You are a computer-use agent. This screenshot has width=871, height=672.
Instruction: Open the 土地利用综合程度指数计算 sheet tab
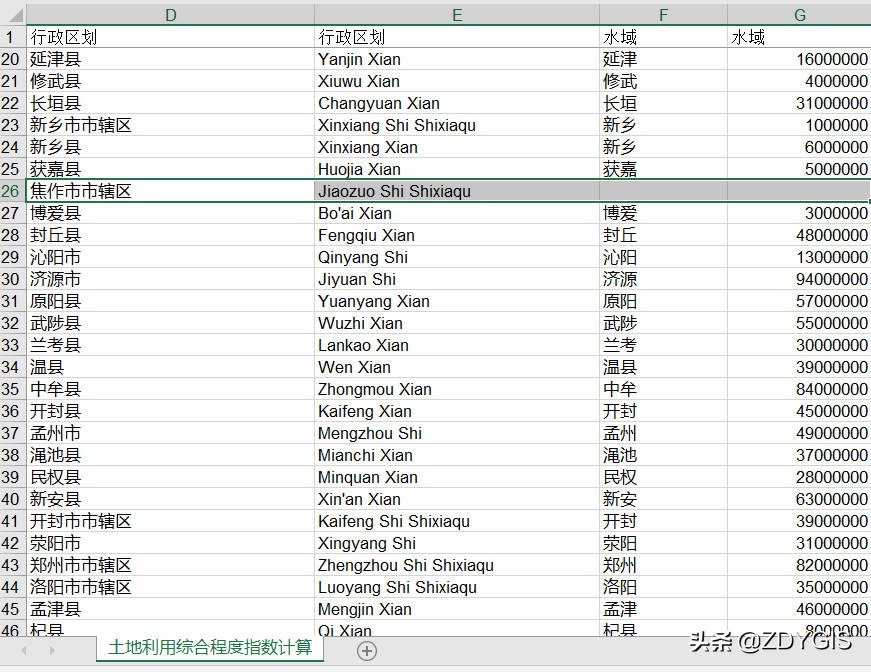[210, 648]
